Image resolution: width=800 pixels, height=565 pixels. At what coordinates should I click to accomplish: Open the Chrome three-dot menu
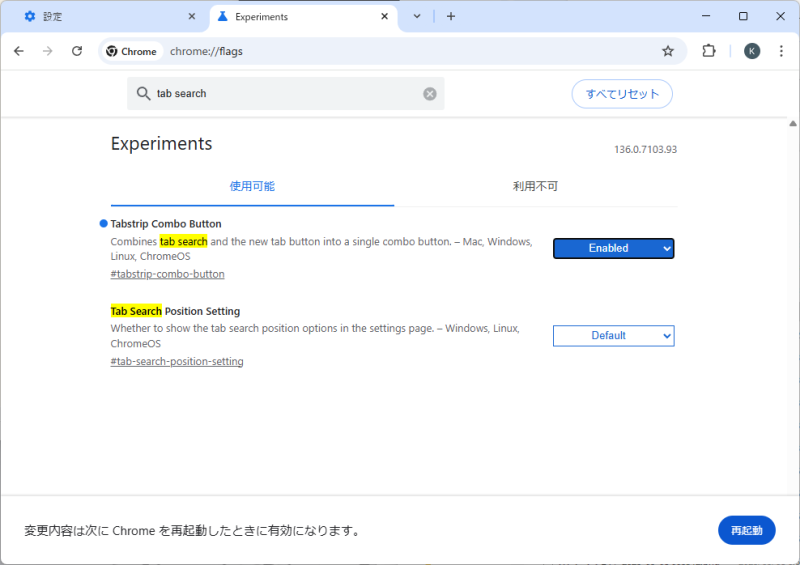click(x=781, y=51)
